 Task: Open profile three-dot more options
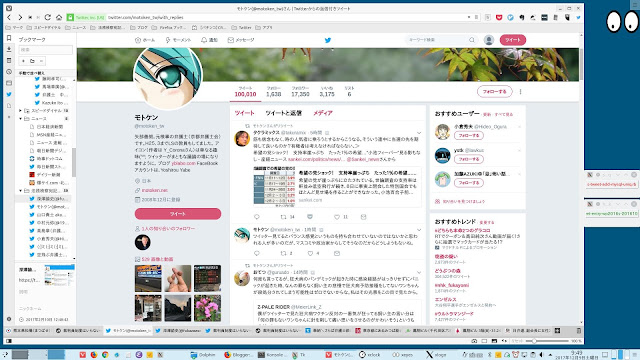(520, 92)
